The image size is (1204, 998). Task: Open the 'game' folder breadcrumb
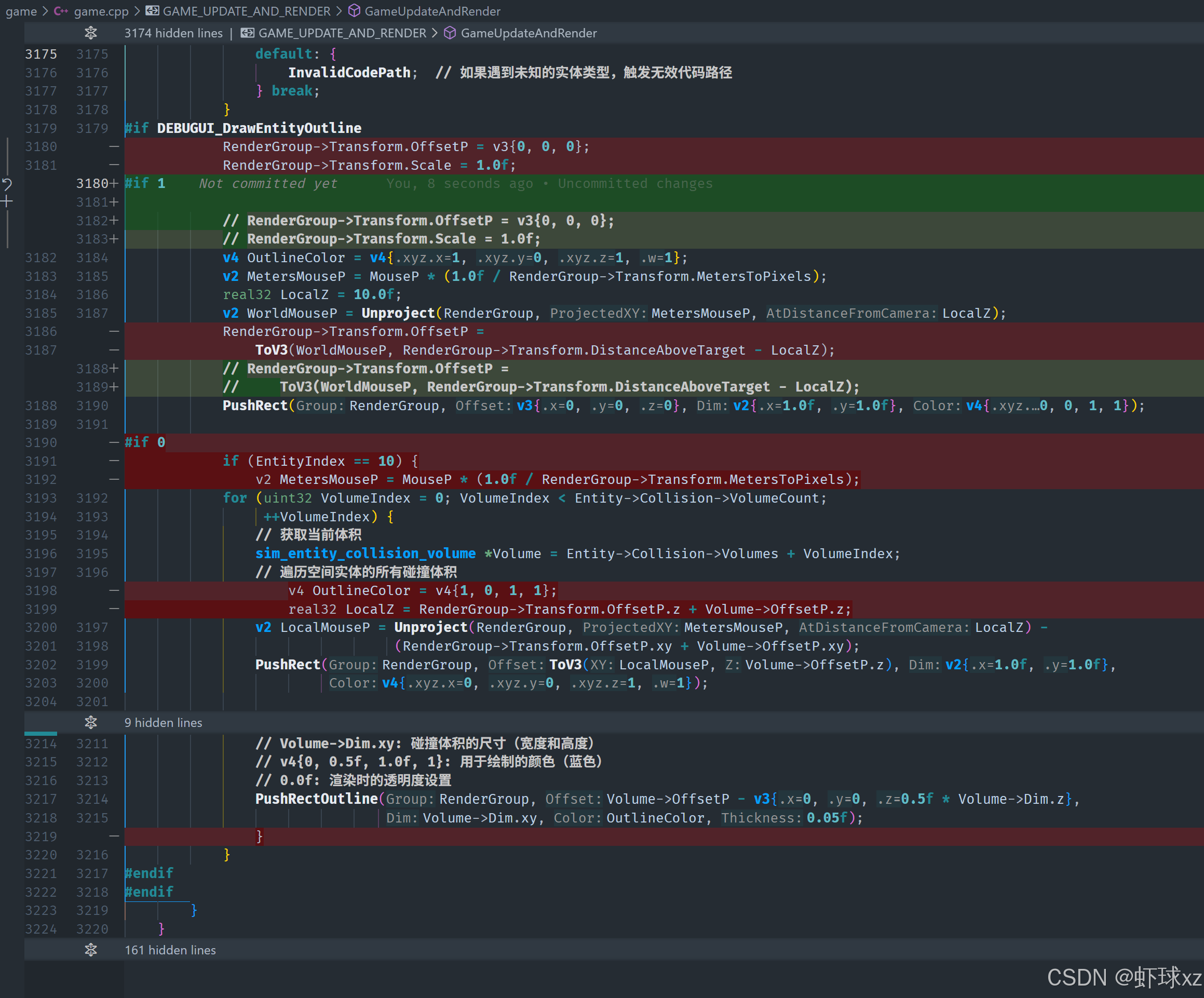(21, 11)
